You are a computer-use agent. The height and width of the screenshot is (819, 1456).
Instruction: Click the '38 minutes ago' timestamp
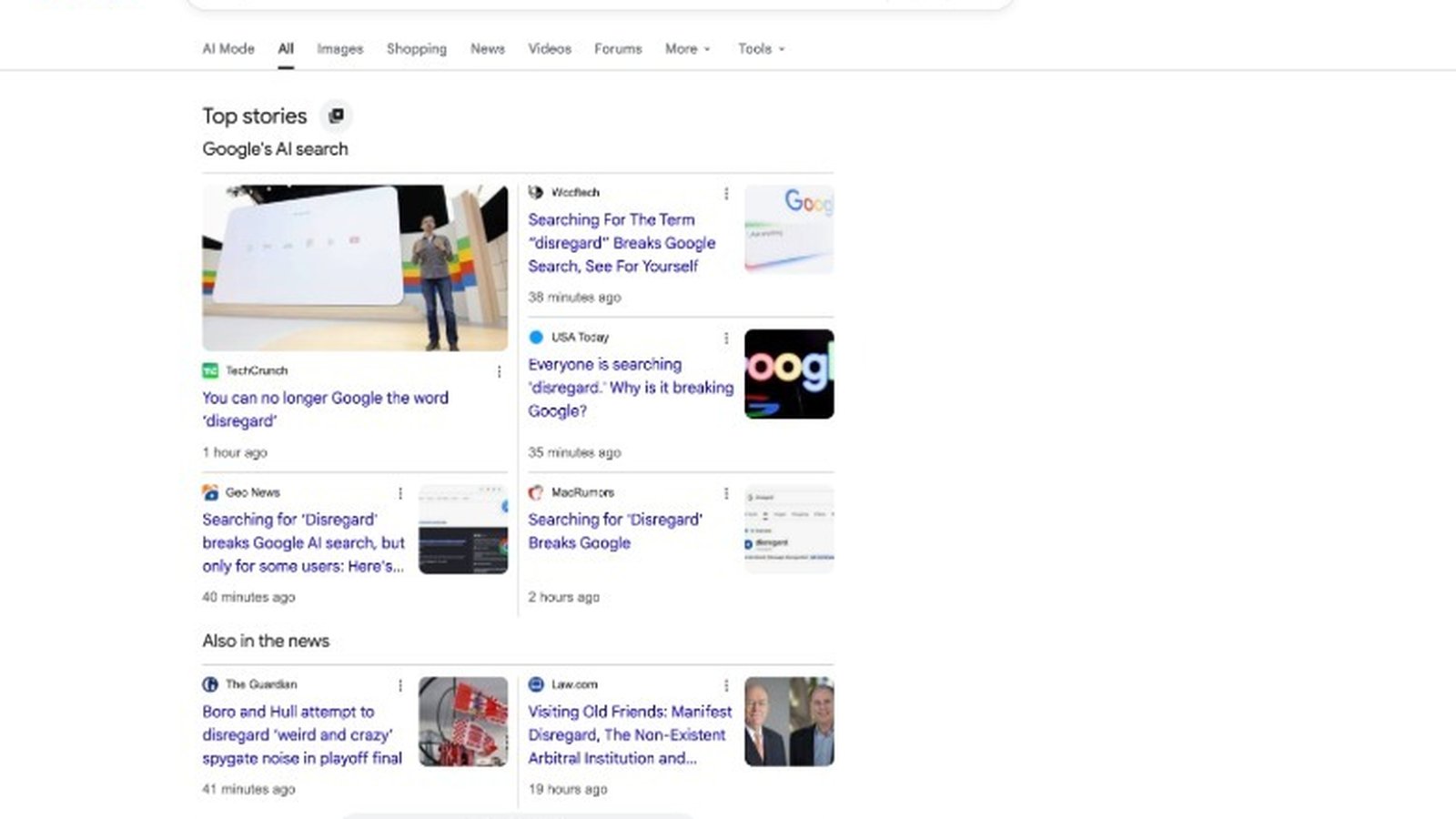[574, 297]
